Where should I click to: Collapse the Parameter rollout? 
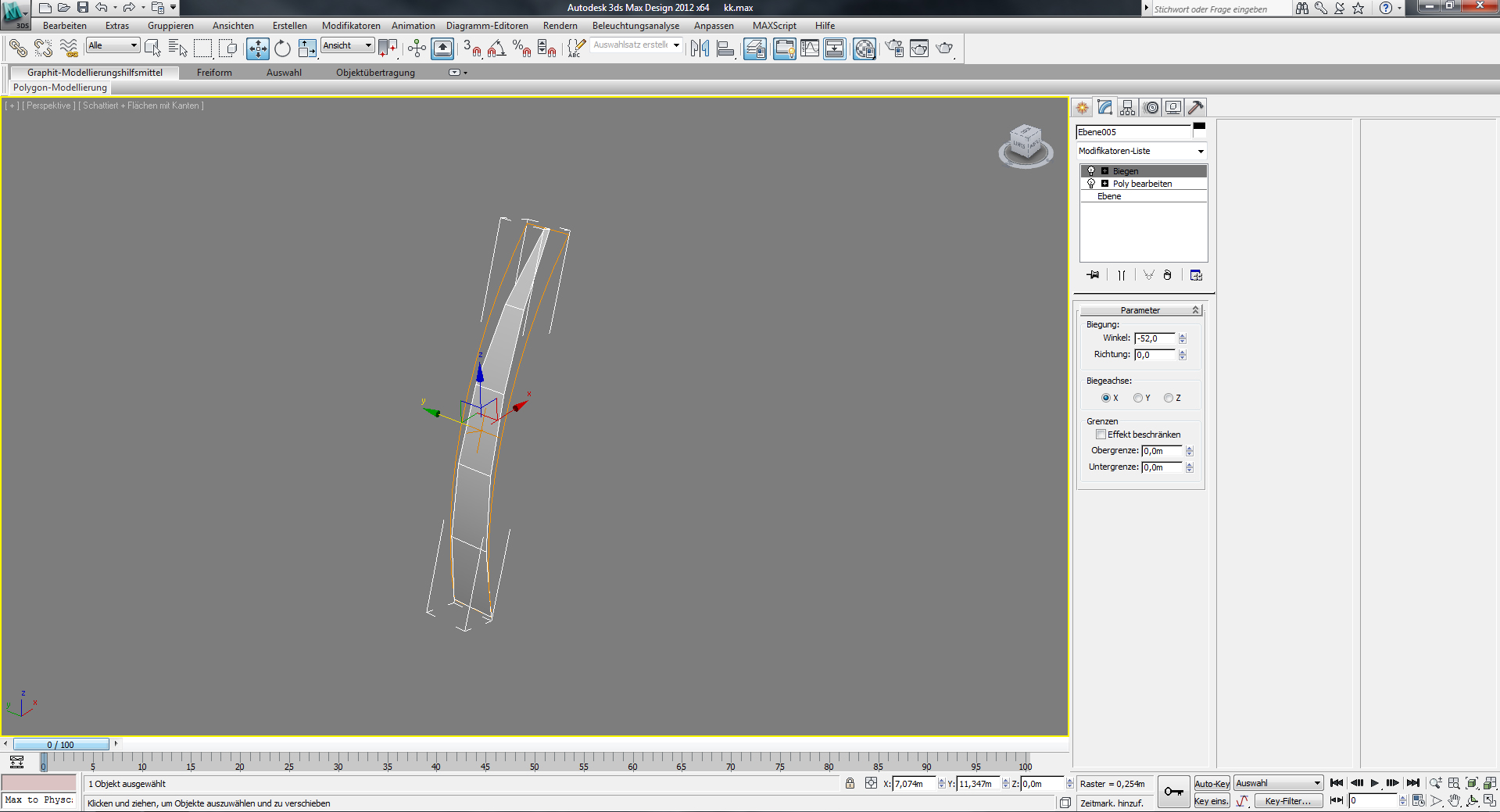(1140, 310)
